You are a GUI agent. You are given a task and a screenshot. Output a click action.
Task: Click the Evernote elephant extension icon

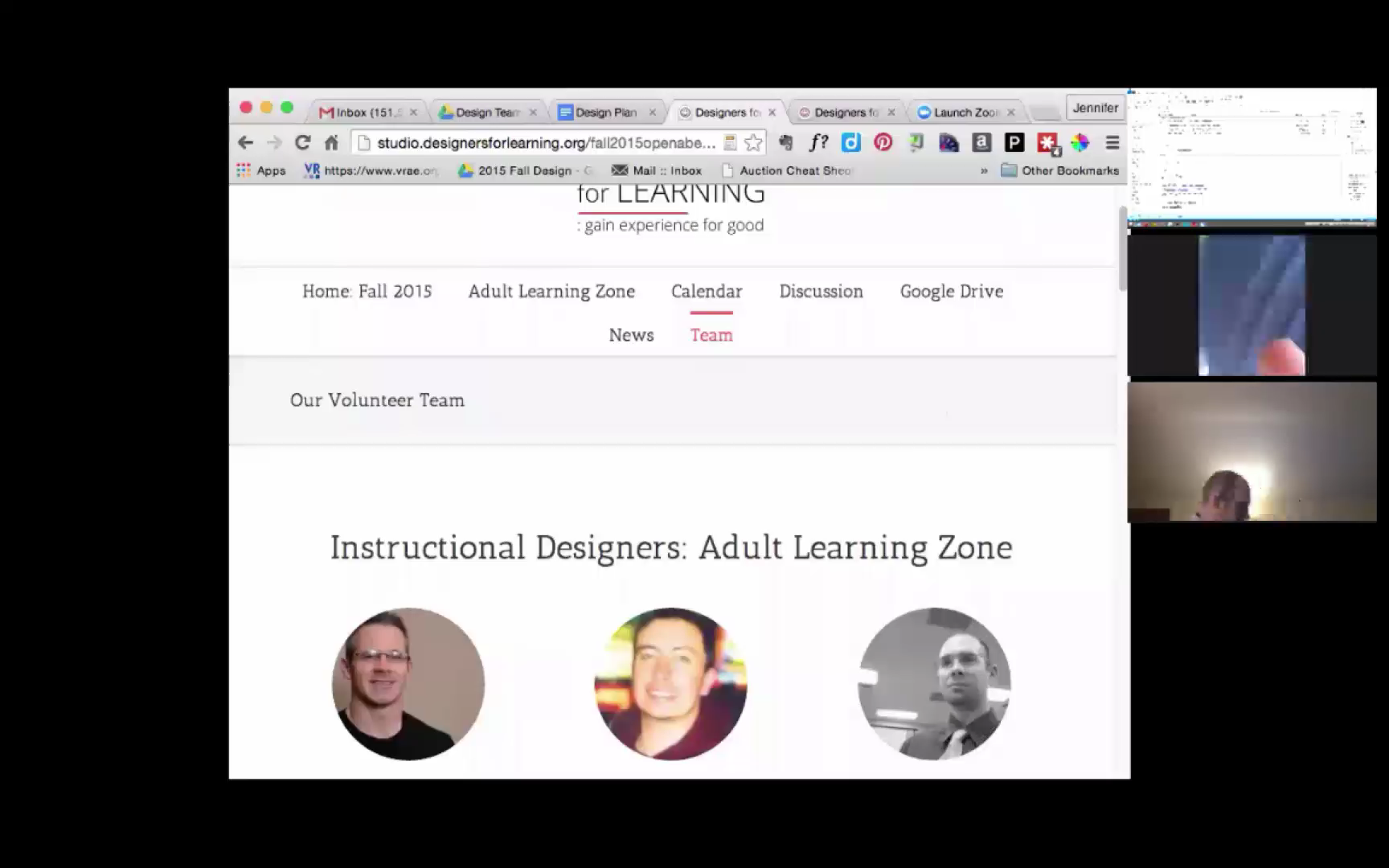(785, 143)
